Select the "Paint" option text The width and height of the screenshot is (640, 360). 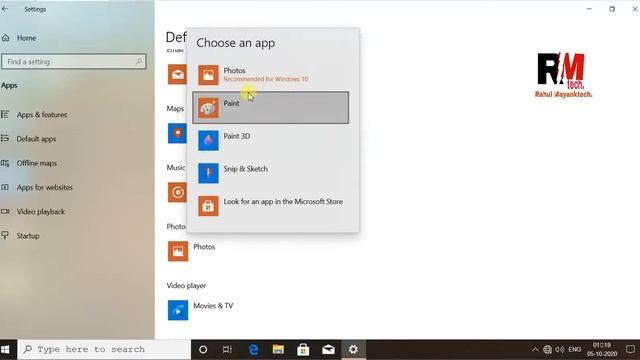tap(231, 103)
